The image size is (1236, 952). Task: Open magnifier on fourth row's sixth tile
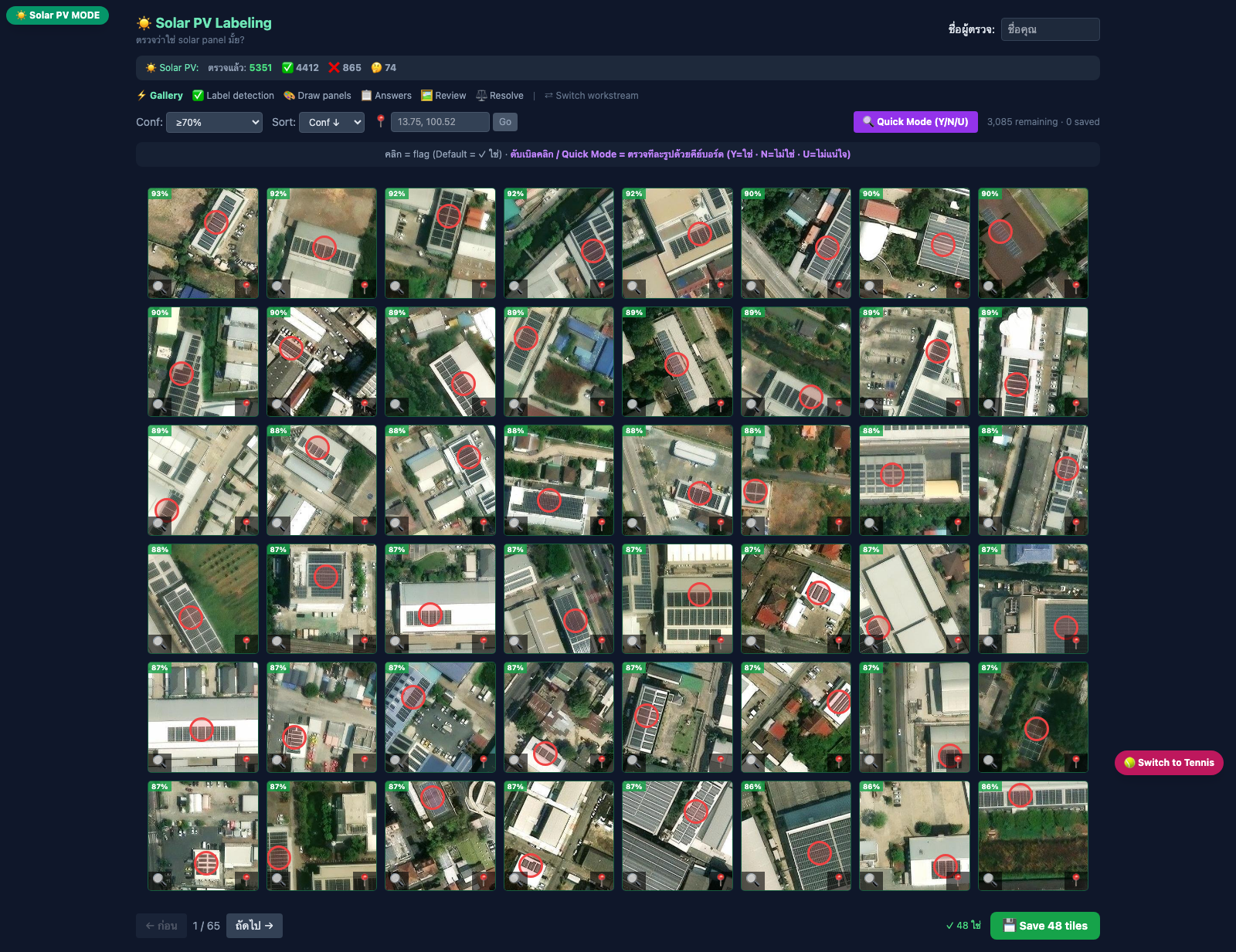(752, 643)
